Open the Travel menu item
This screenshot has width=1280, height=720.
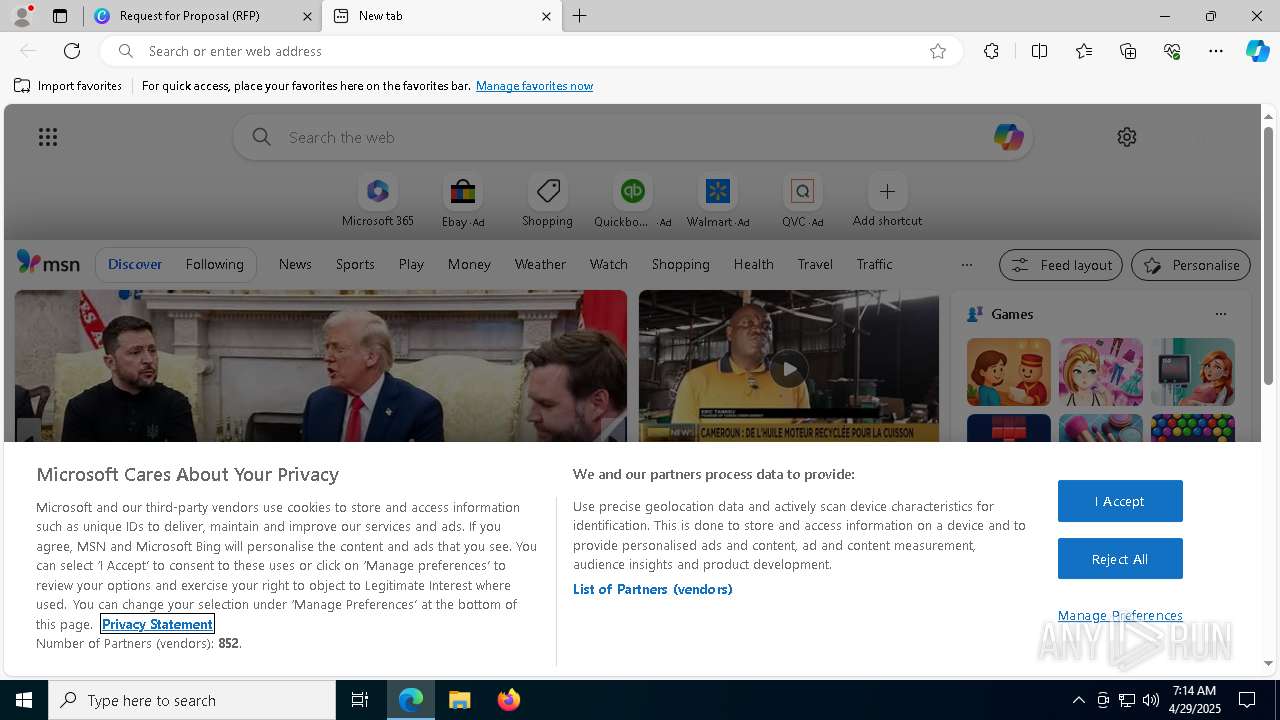pos(815,264)
